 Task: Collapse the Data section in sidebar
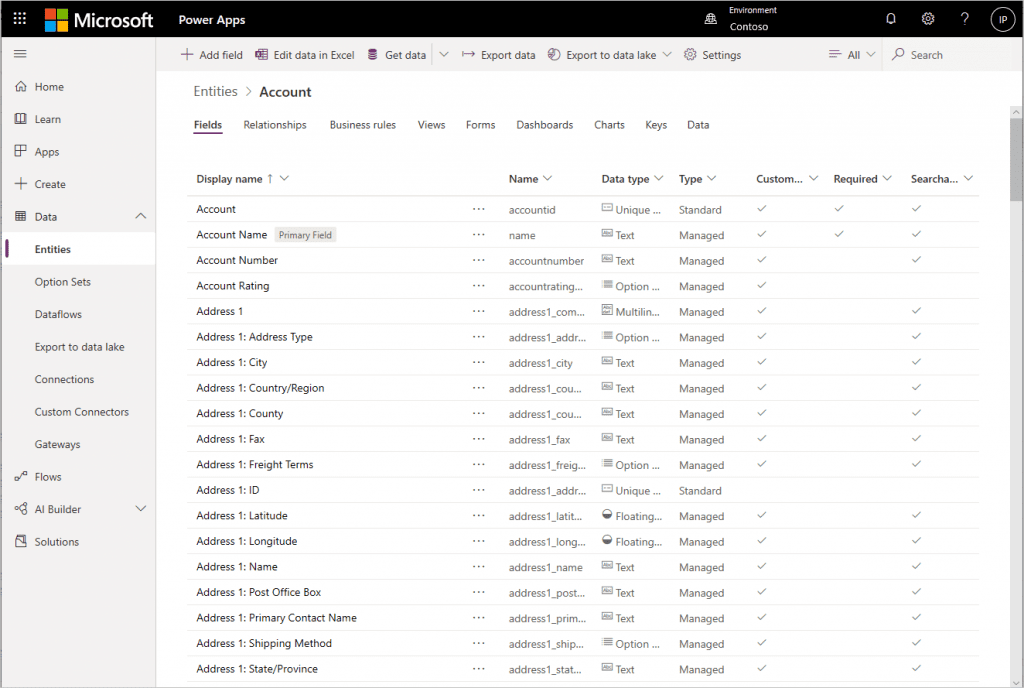click(x=140, y=216)
